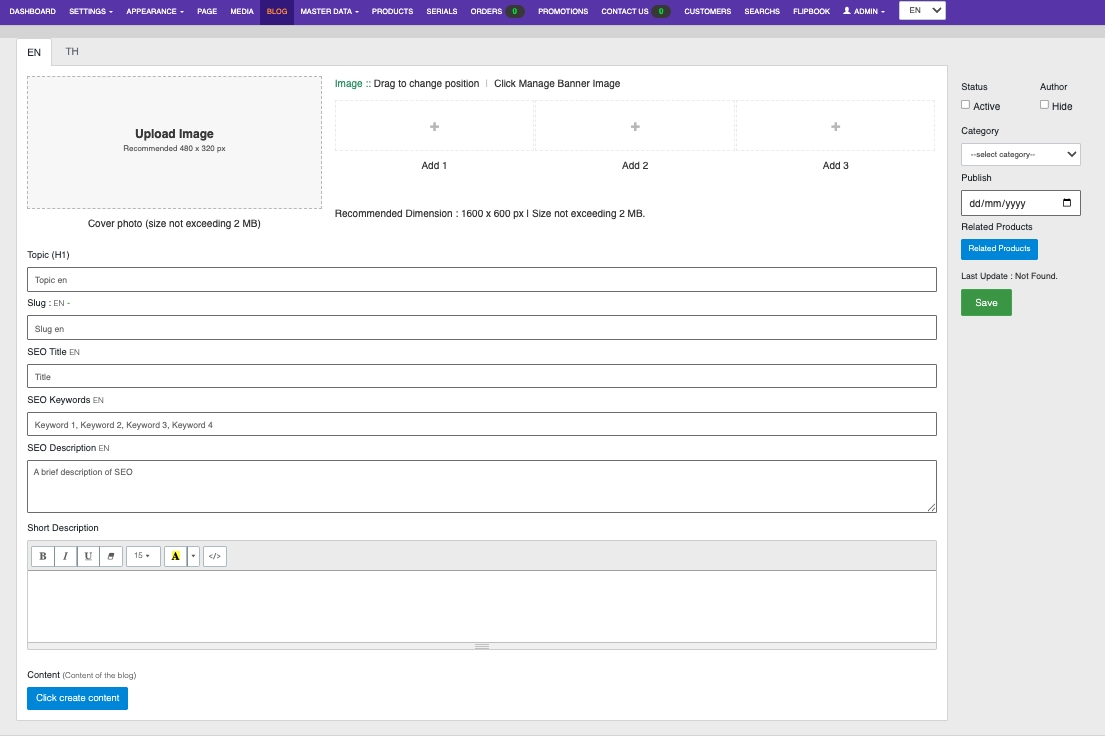Expand the font size 15 dropdown

coord(143,556)
